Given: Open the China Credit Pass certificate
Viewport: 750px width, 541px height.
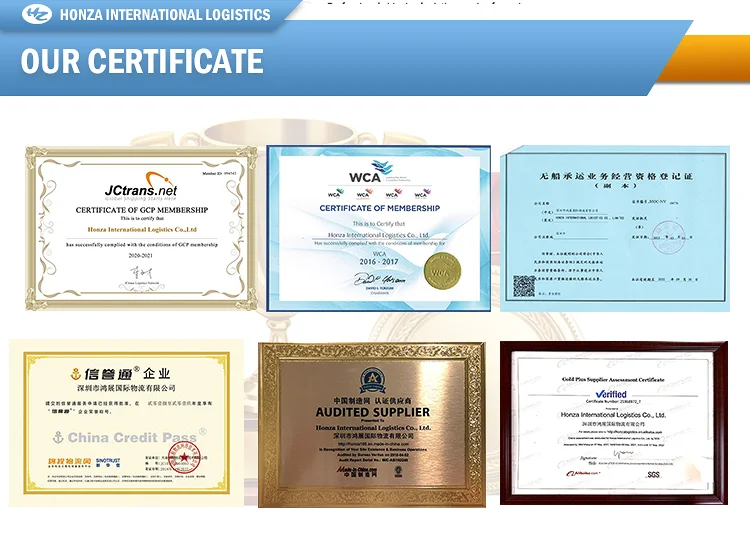Looking at the screenshot, I should [x=126, y=423].
